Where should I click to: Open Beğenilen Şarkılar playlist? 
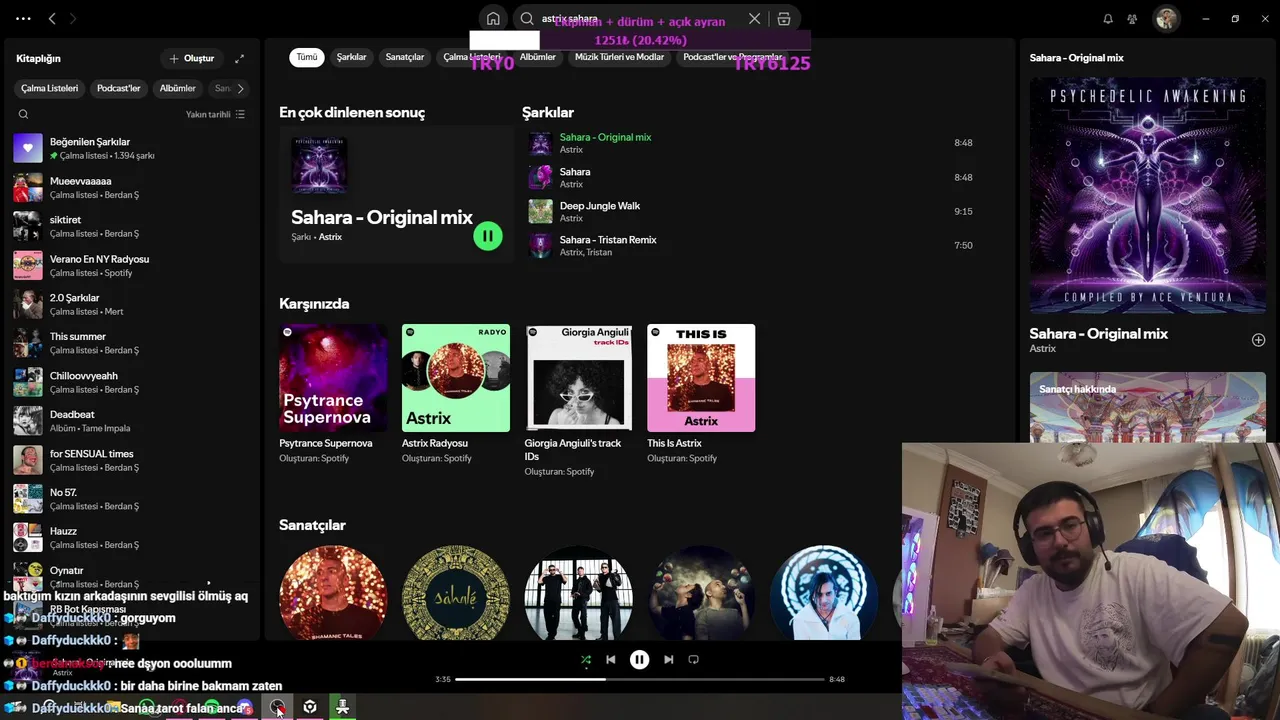point(130,148)
